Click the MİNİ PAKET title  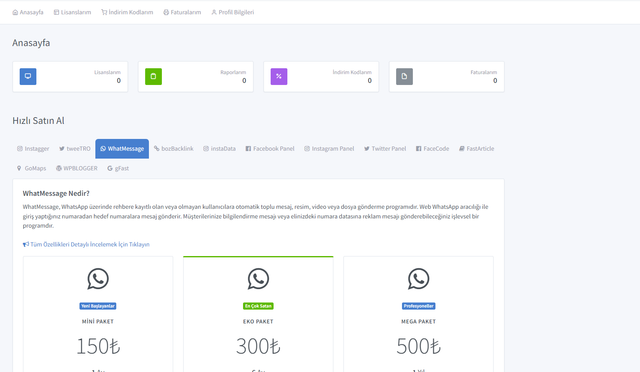click(98, 321)
